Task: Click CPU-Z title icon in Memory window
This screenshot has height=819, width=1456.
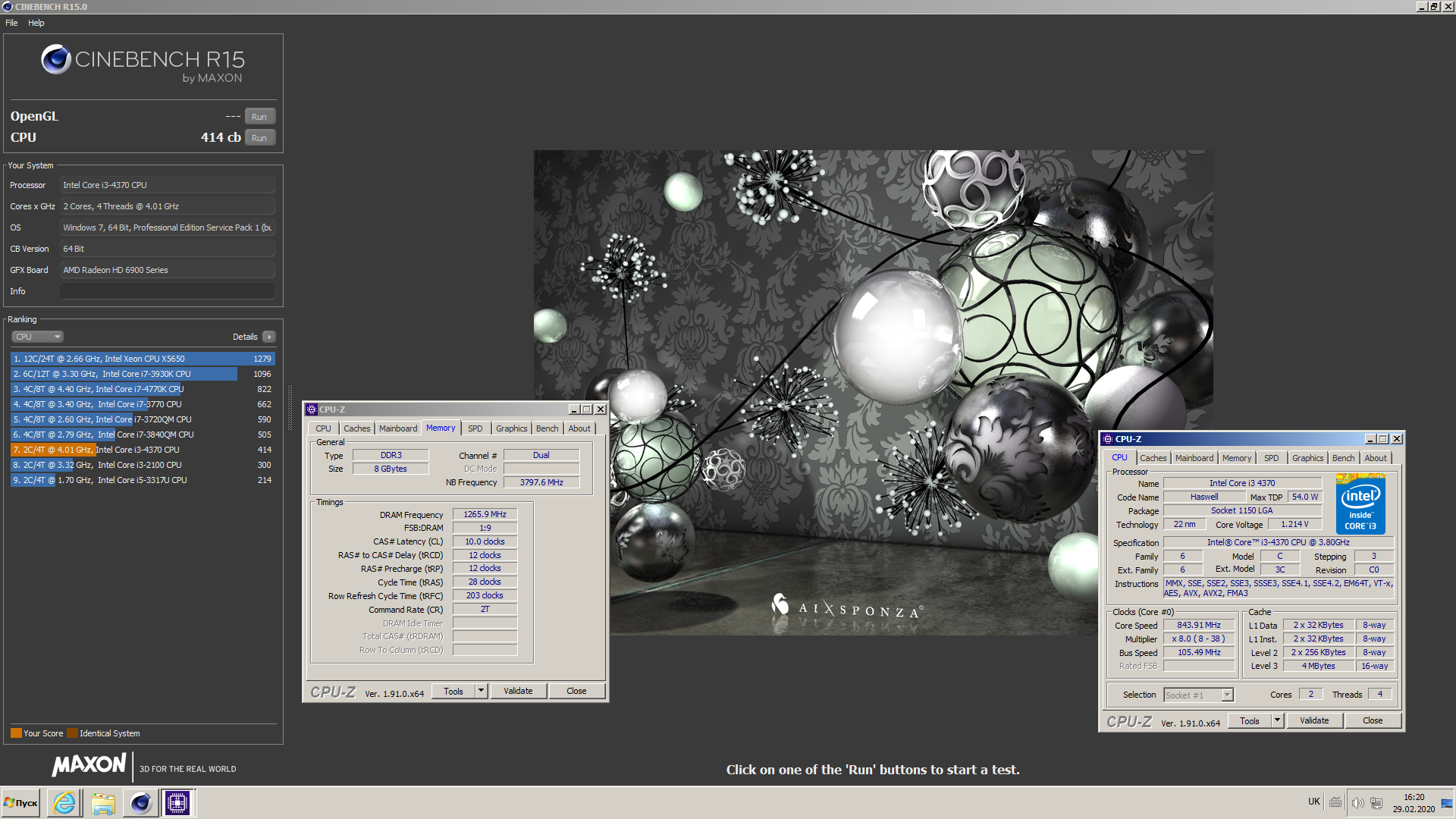Action: 312,409
